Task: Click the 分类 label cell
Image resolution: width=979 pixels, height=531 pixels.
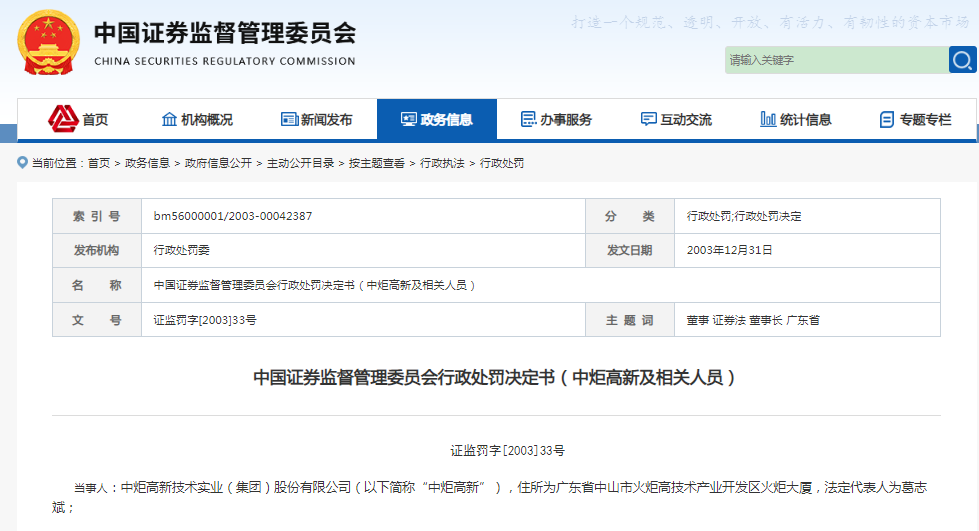Action: click(x=630, y=216)
